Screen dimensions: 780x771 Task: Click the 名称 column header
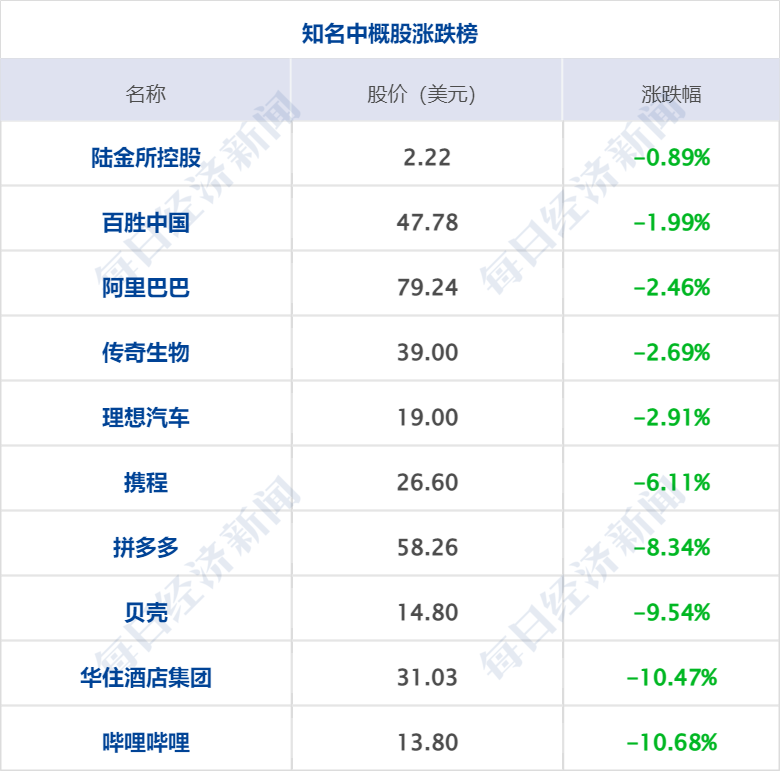[x=146, y=95]
